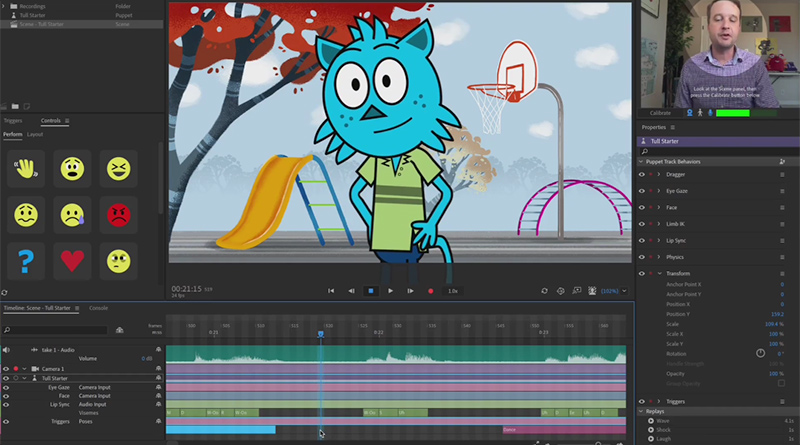Trigger the red angry face emoji
This screenshot has height=445, width=800.
tap(119, 214)
